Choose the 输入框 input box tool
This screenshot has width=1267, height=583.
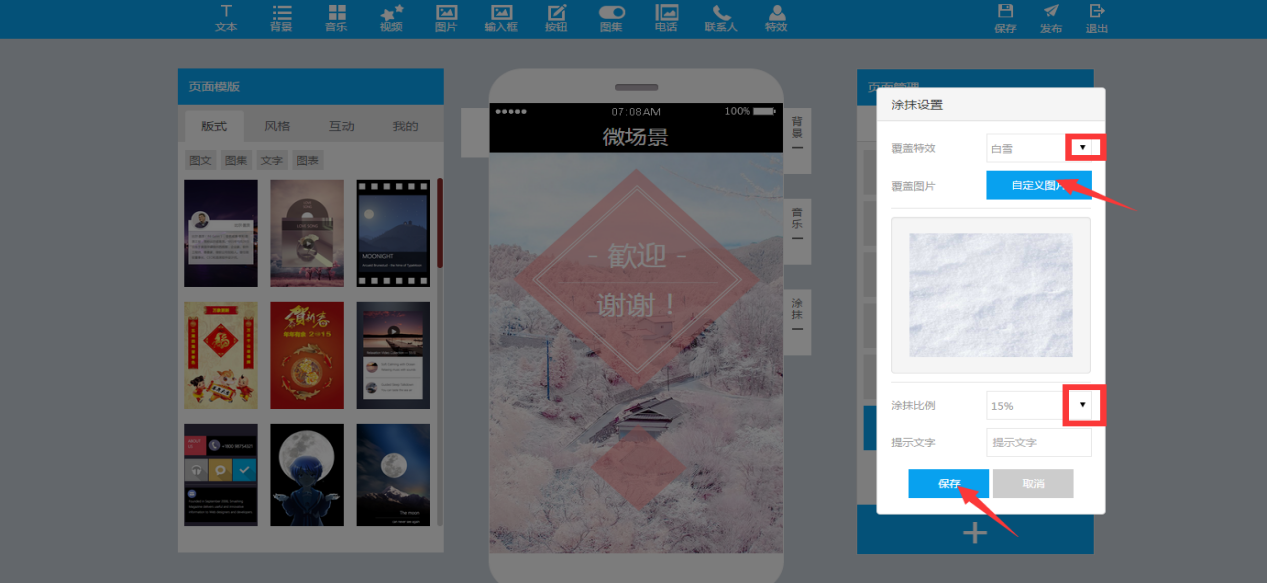[x=501, y=17]
